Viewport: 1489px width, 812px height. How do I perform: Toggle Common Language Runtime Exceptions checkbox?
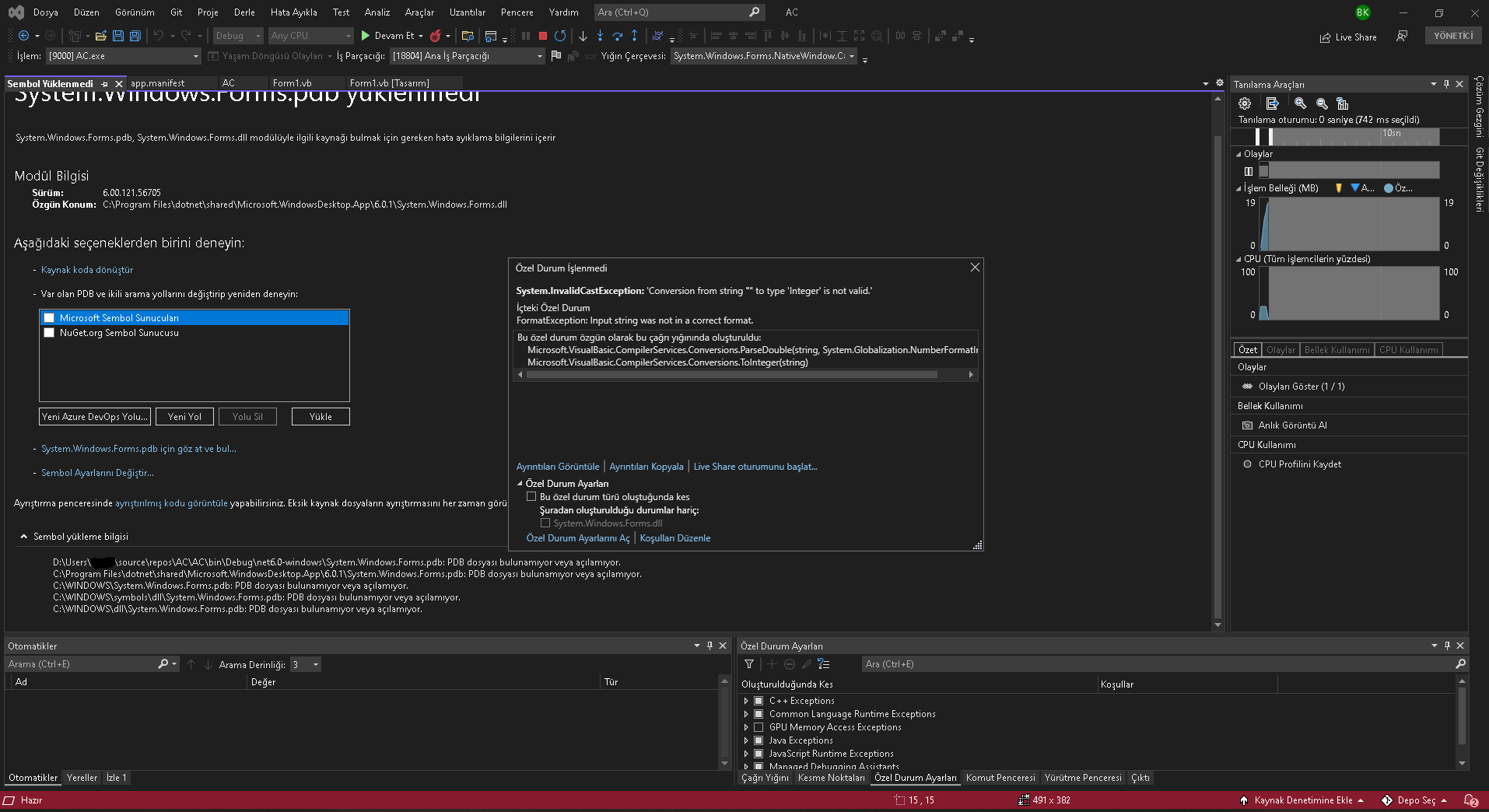[759, 714]
